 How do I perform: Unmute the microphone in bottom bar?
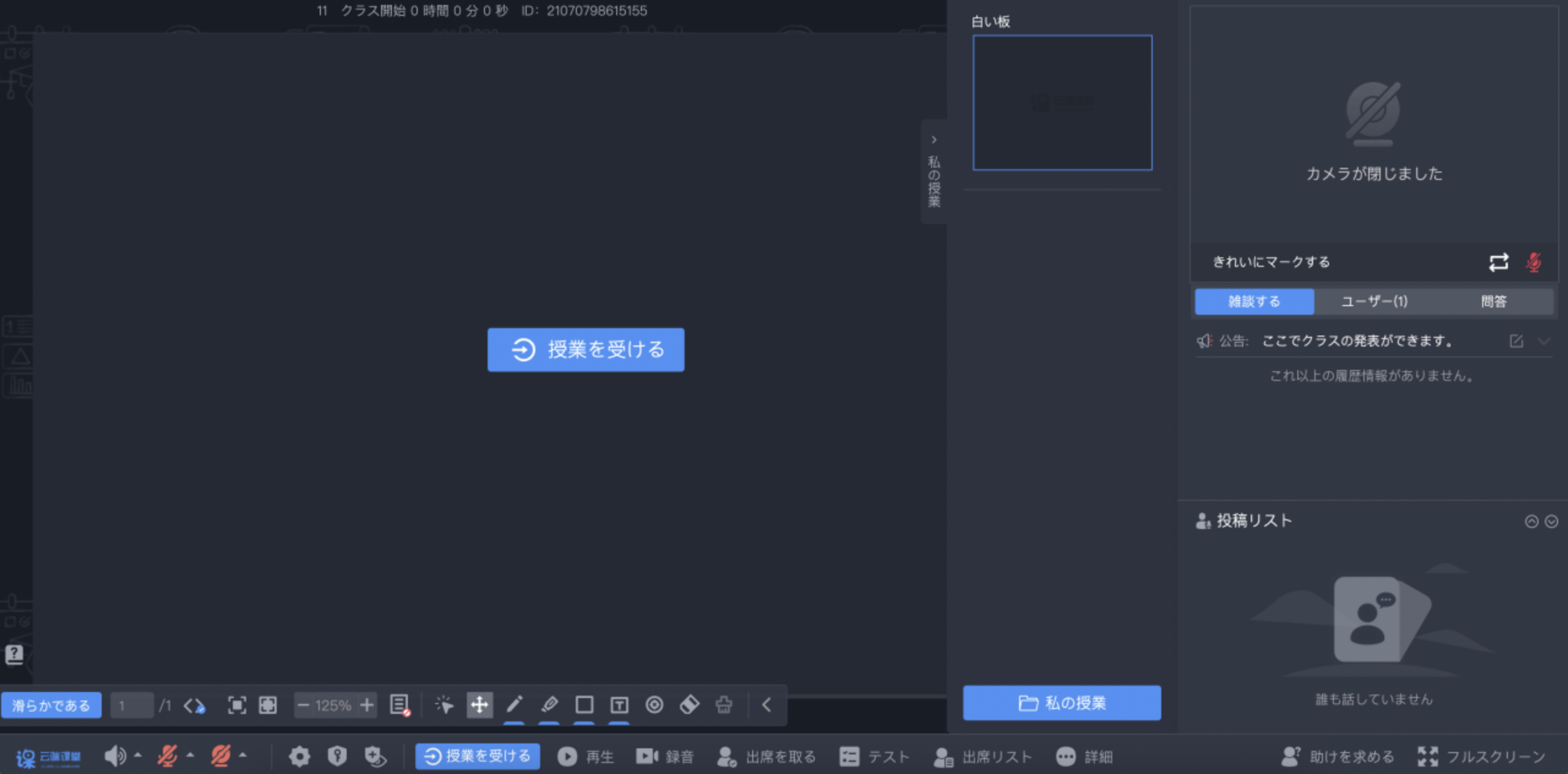(x=167, y=756)
